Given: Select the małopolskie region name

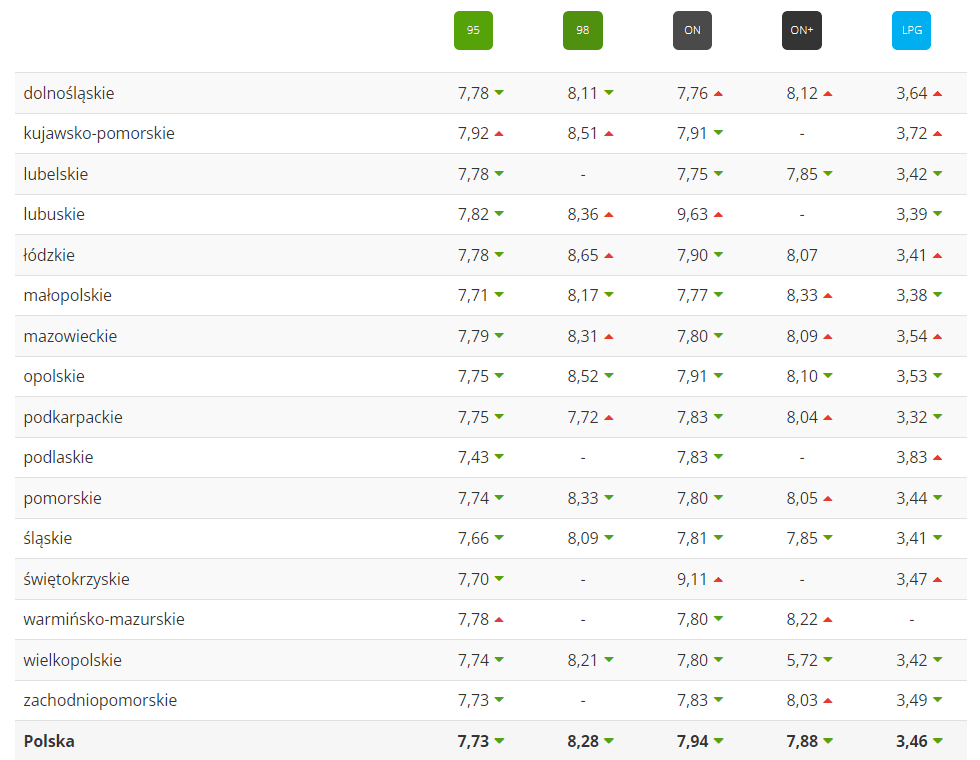Looking at the screenshot, I should (x=68, y=296).
